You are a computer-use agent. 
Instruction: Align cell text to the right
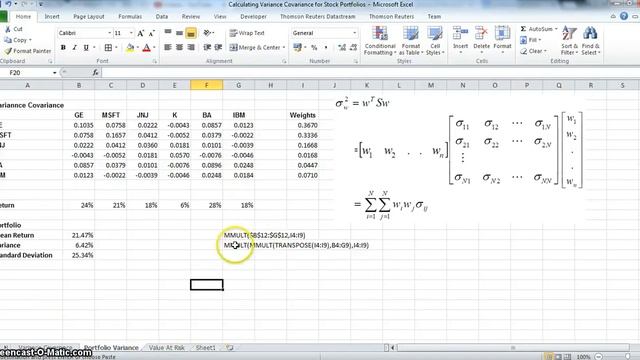point(191,48)
